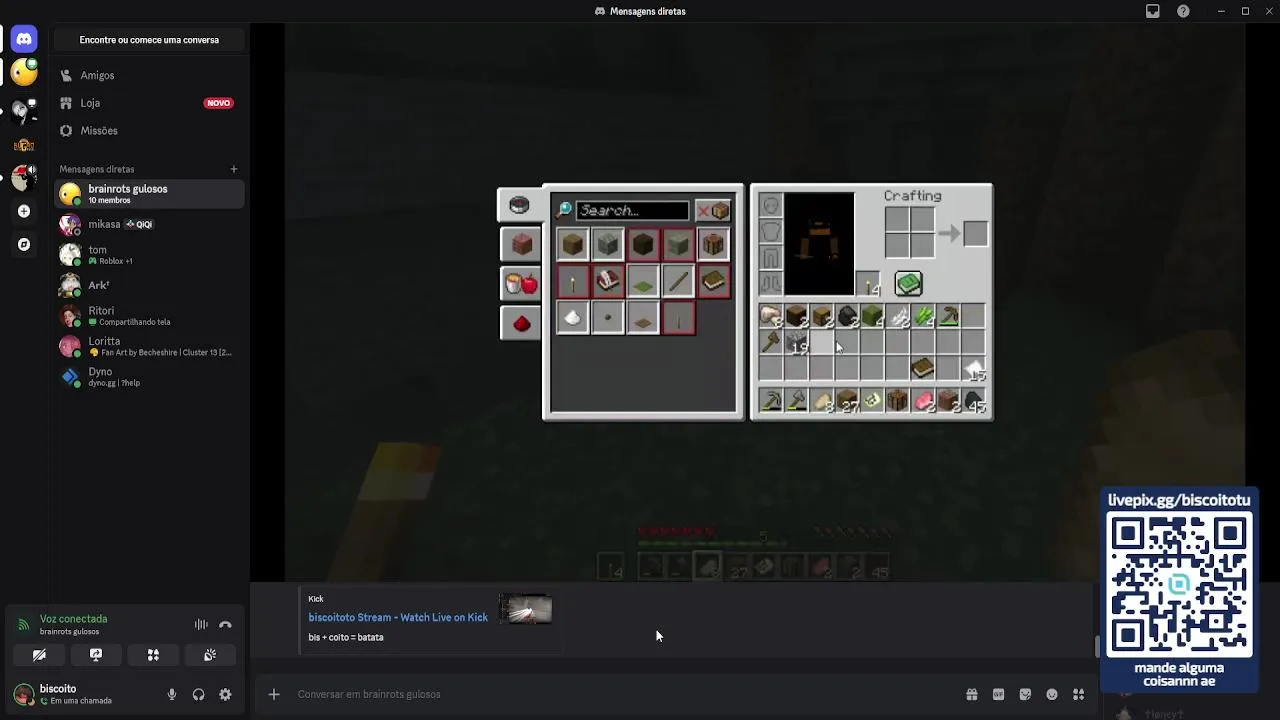This screenshot has height=720, width=1280.
Task: Click NOVO badge next to Loja
Action: (218, 103)
